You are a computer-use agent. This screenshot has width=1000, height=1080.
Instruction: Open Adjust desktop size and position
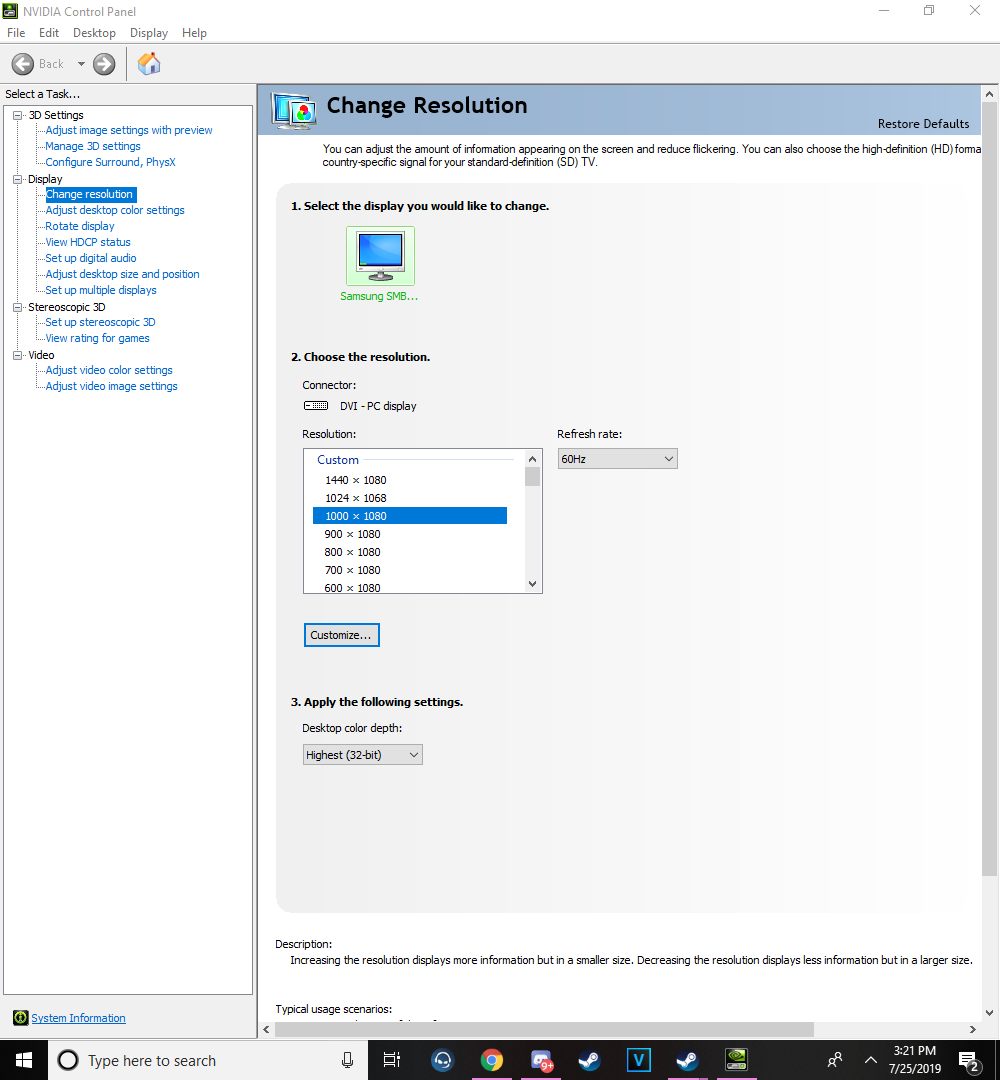click(123, 274)
